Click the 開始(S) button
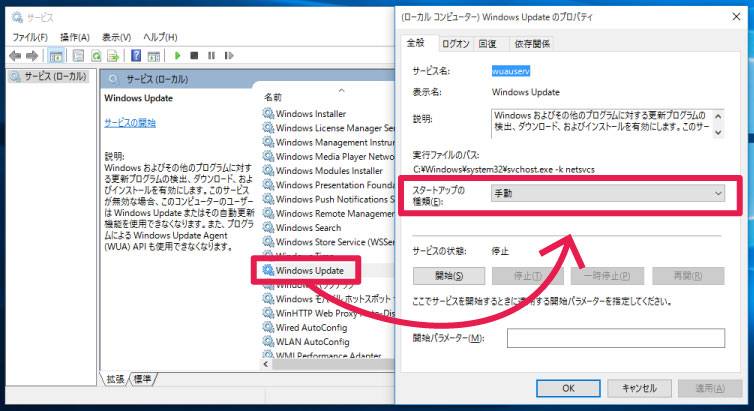The height and width of the screenshot is (411, 754). tap(449, 276)
